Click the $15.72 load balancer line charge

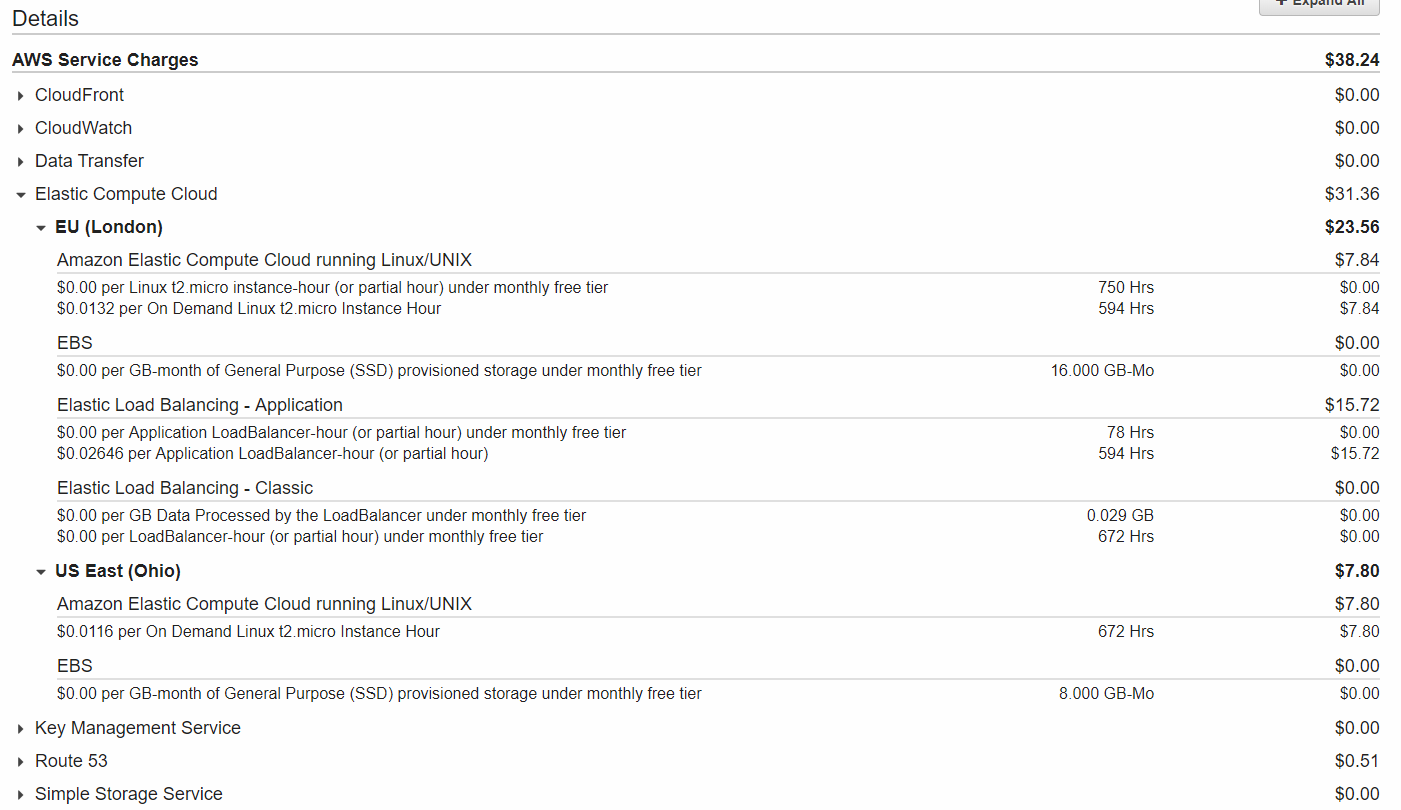pyautogui.click(x=1355, y=454)
